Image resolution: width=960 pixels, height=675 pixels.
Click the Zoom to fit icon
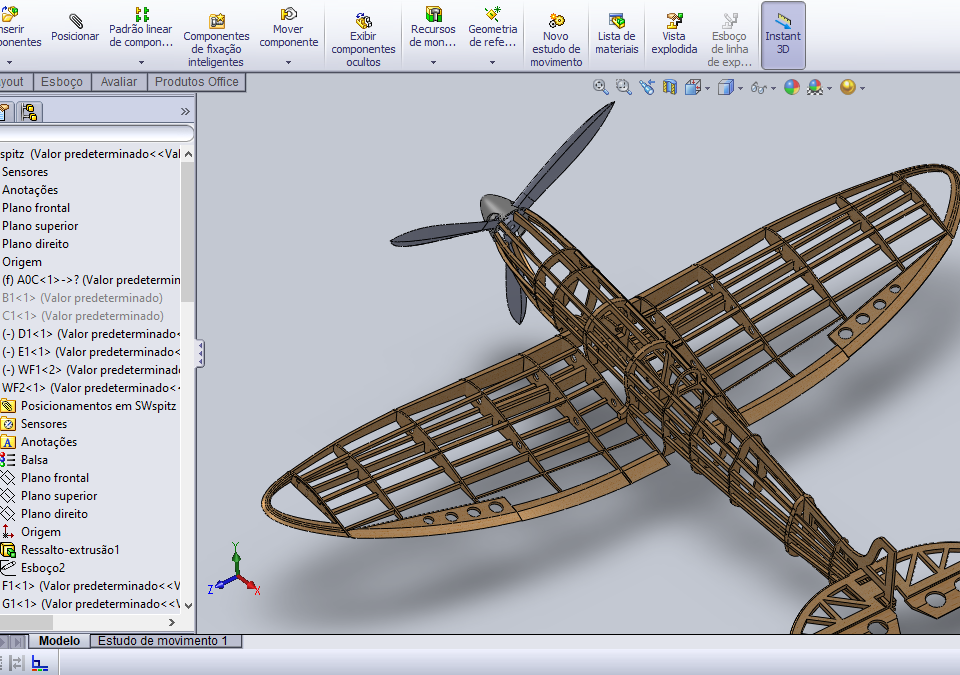601,87
